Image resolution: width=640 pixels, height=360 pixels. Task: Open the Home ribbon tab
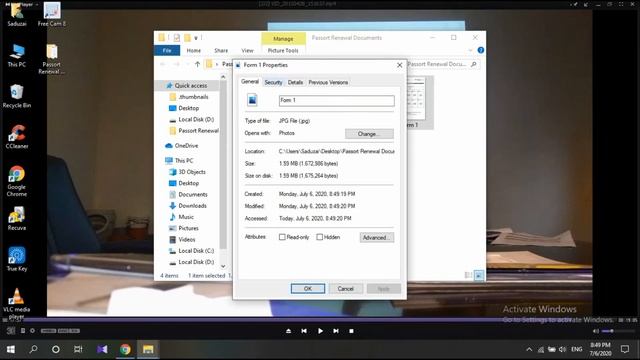tap(193, 51)
